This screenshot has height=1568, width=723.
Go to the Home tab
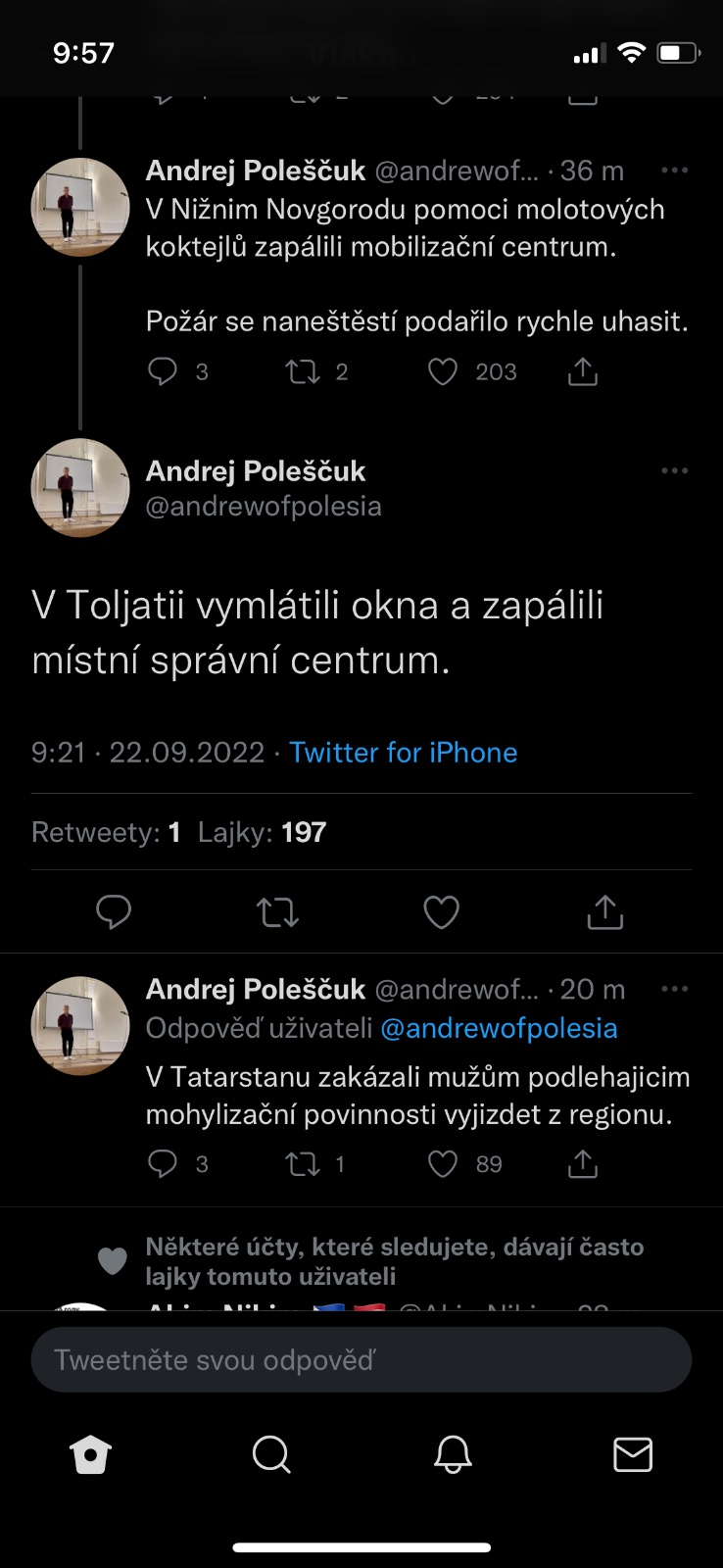coord(91,1454)
